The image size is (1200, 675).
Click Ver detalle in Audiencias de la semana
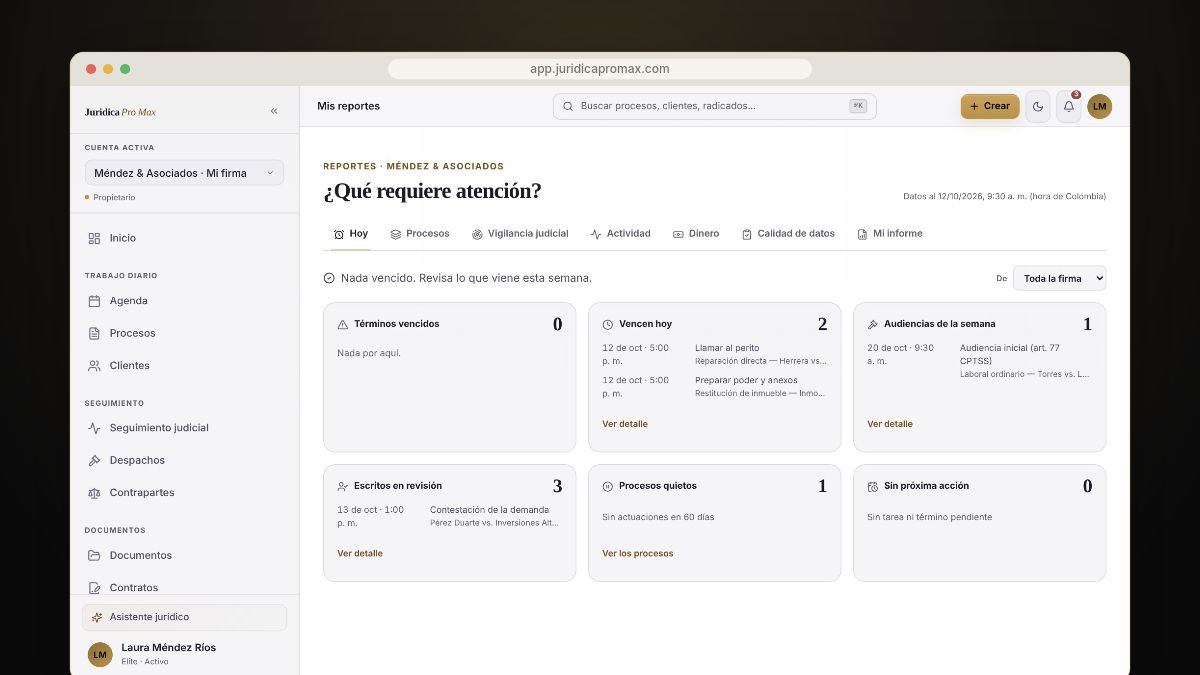coord(890,424)
